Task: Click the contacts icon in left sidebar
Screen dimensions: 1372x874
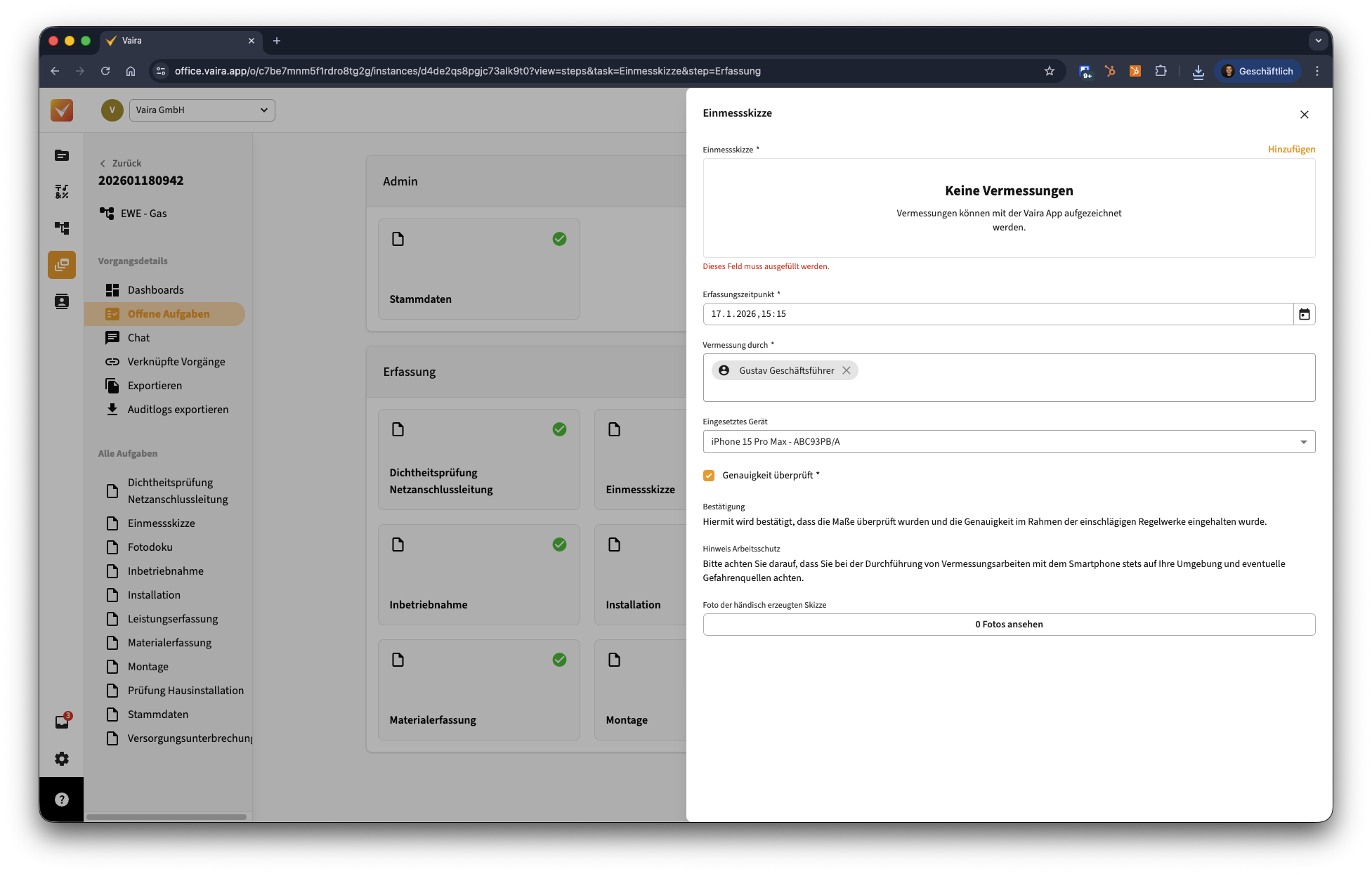Action: click(62, 301)
